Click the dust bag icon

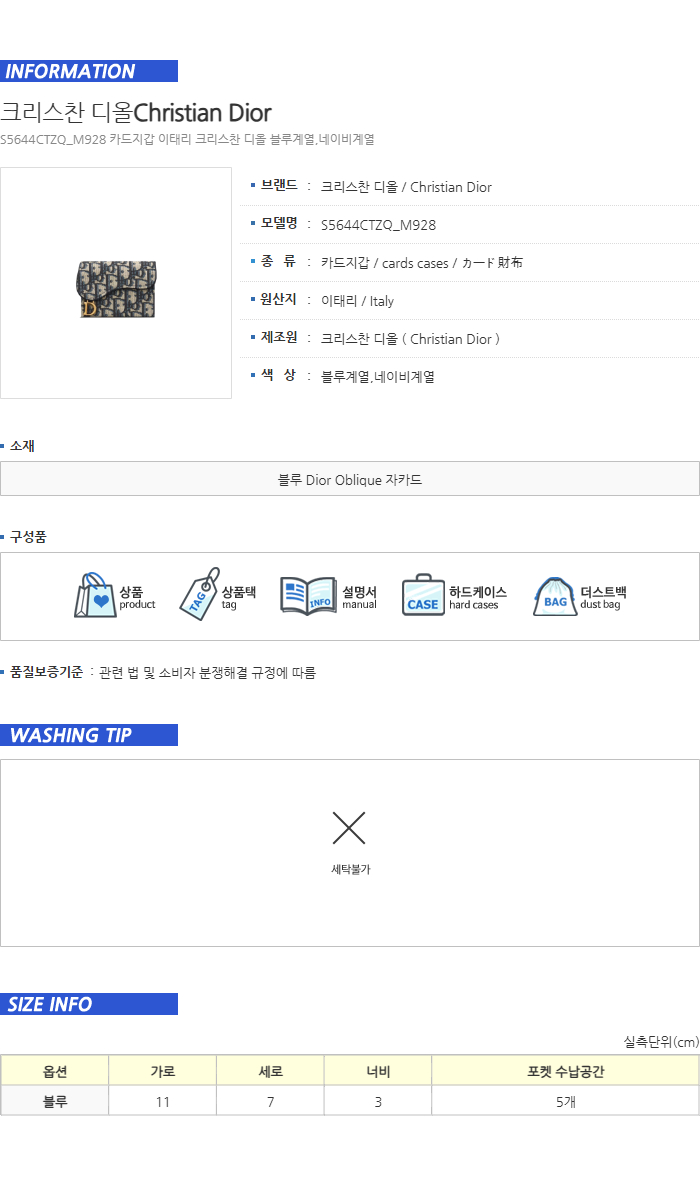pyautogui.click(x=554, y=596)
